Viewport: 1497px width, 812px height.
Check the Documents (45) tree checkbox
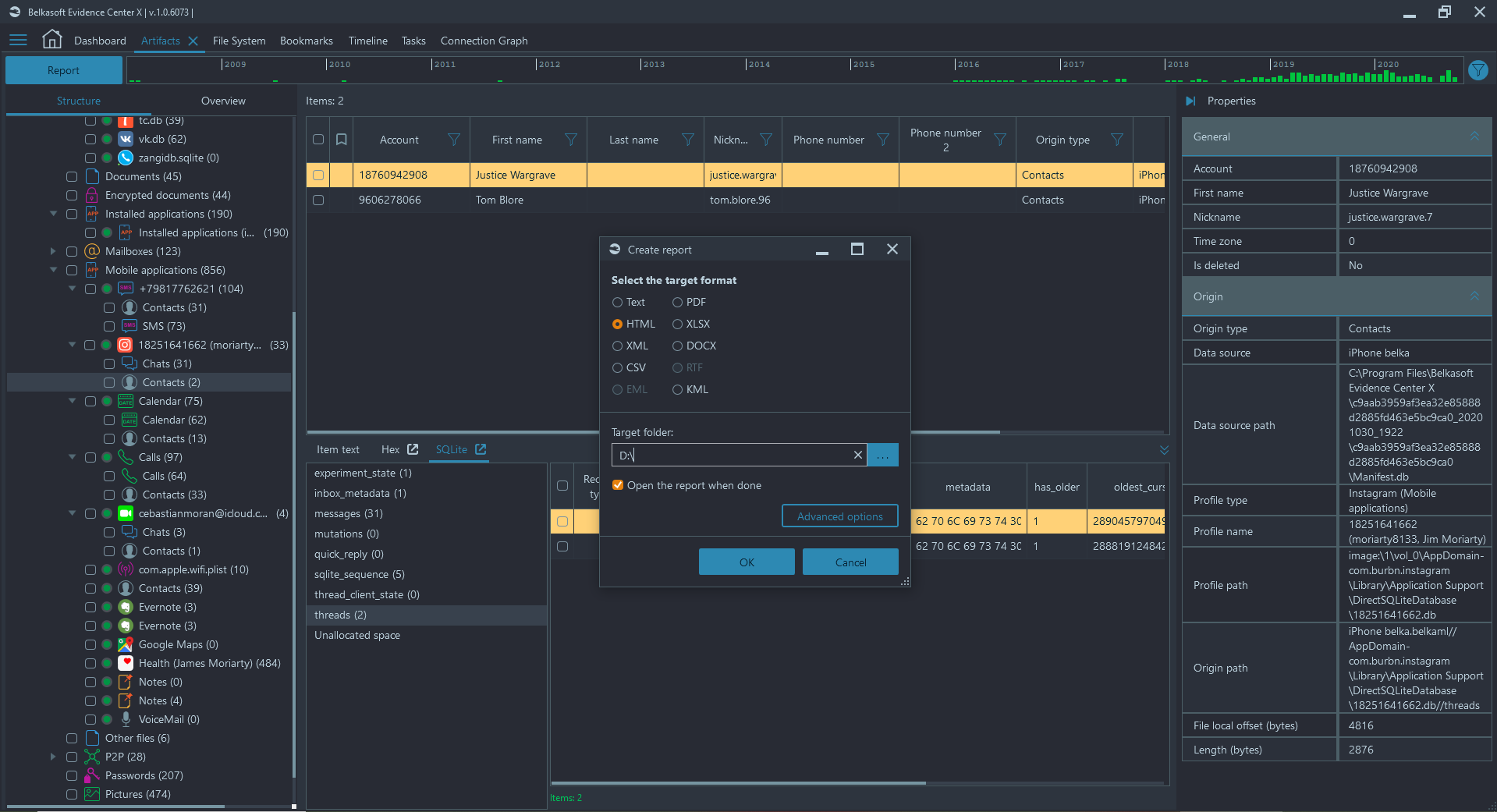point(72,176)
